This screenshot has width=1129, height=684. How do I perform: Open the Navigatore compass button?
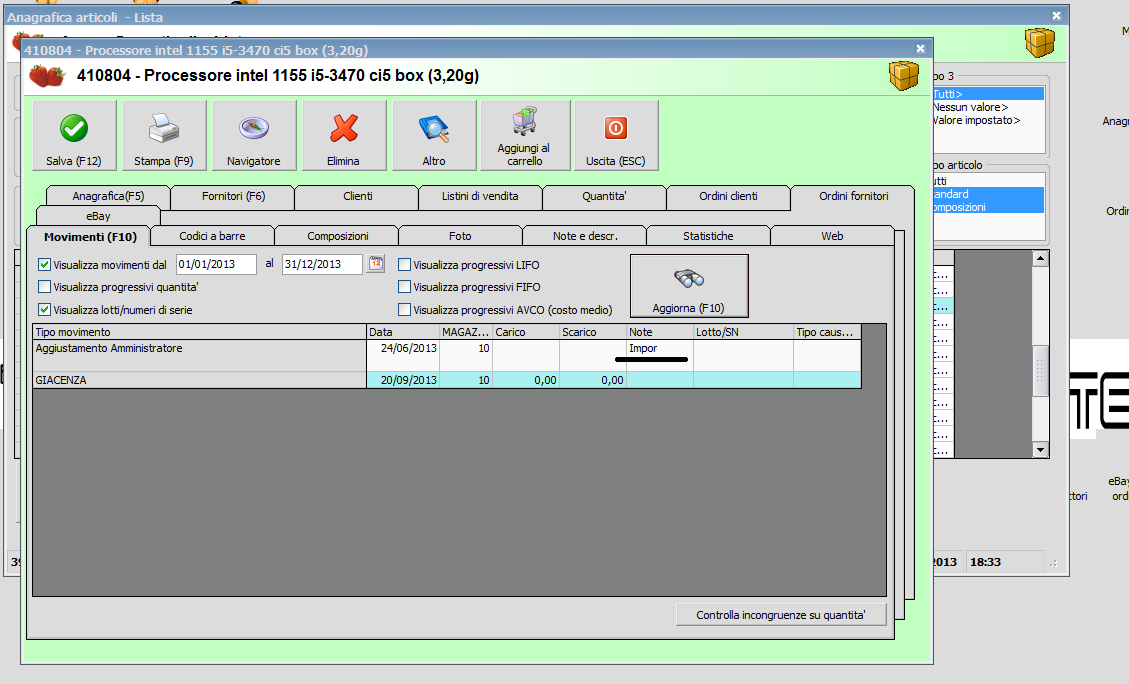(x=254, y=135)
